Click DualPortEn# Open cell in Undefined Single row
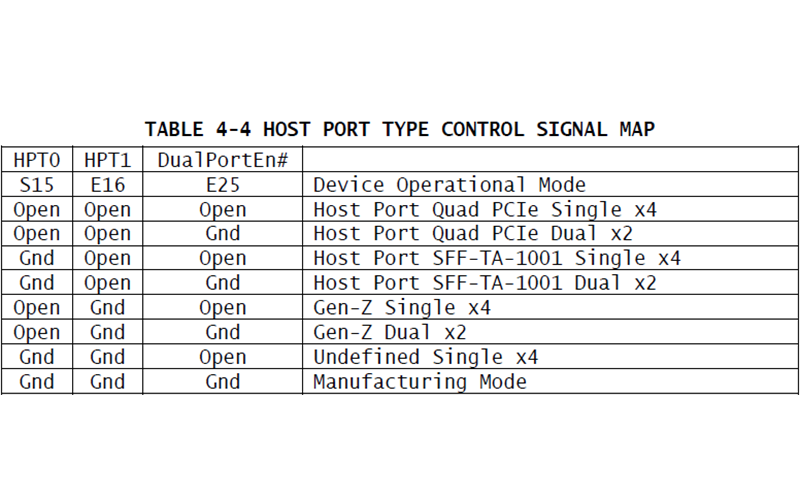The height and width of the screenshot is (500, 800). coord(222,357)
